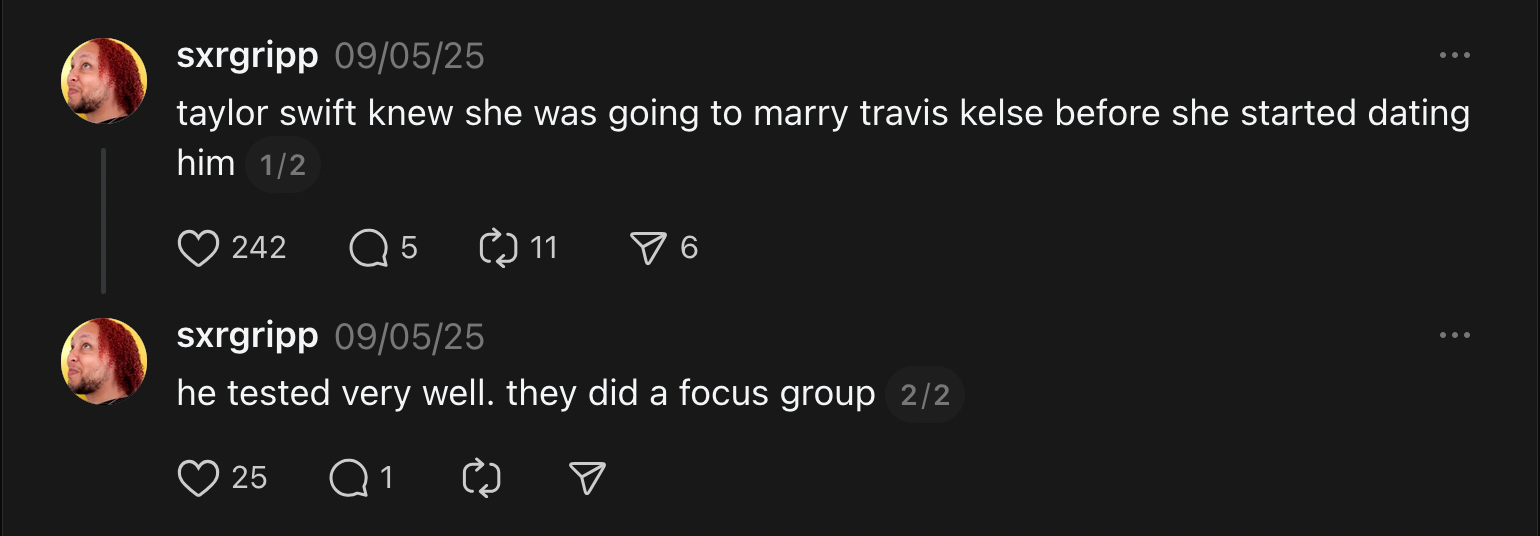The image size is (1540, 536).
Task: Click the first post's profile avatar
Action: (x=104, y=81)
